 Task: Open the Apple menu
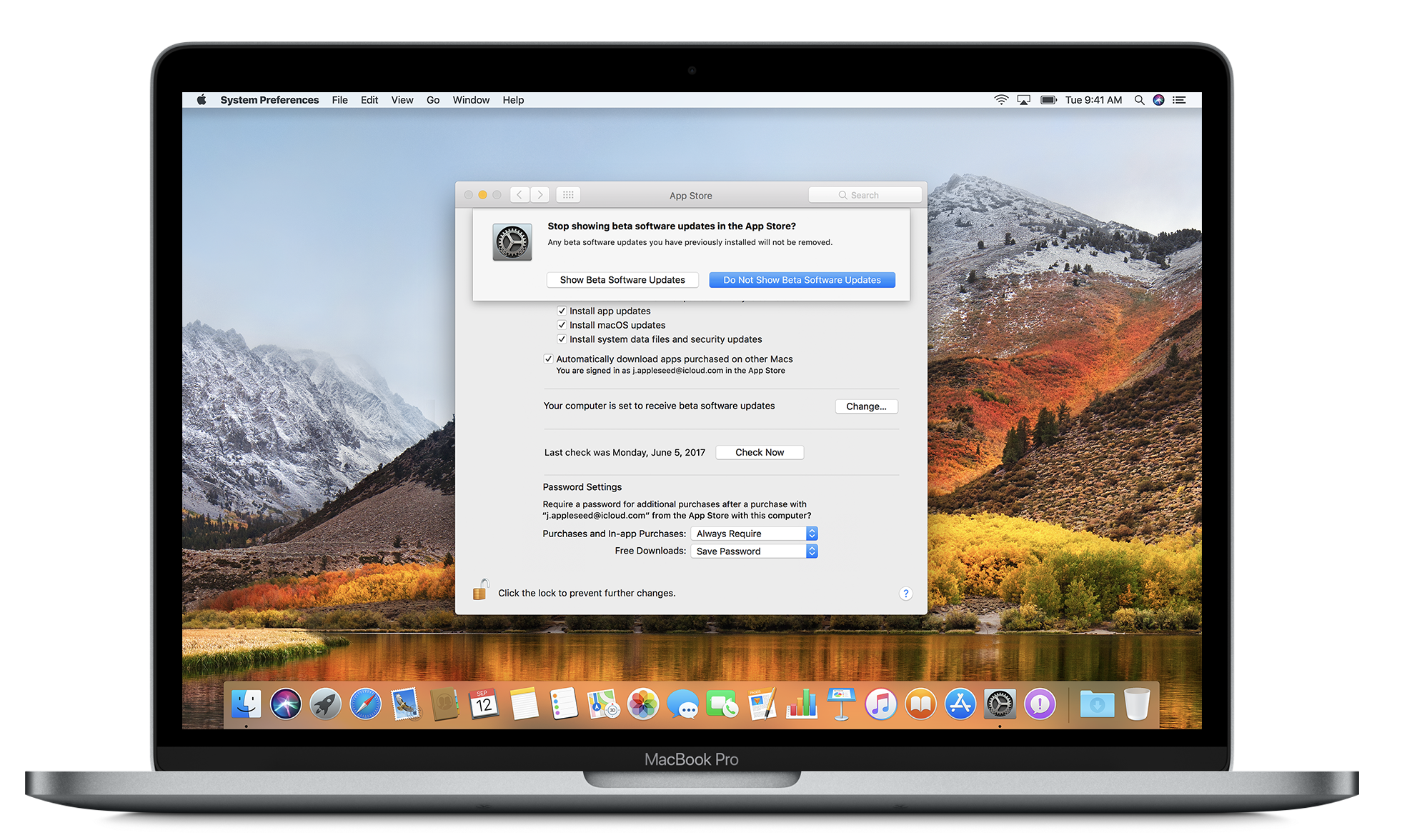point(202,100)
